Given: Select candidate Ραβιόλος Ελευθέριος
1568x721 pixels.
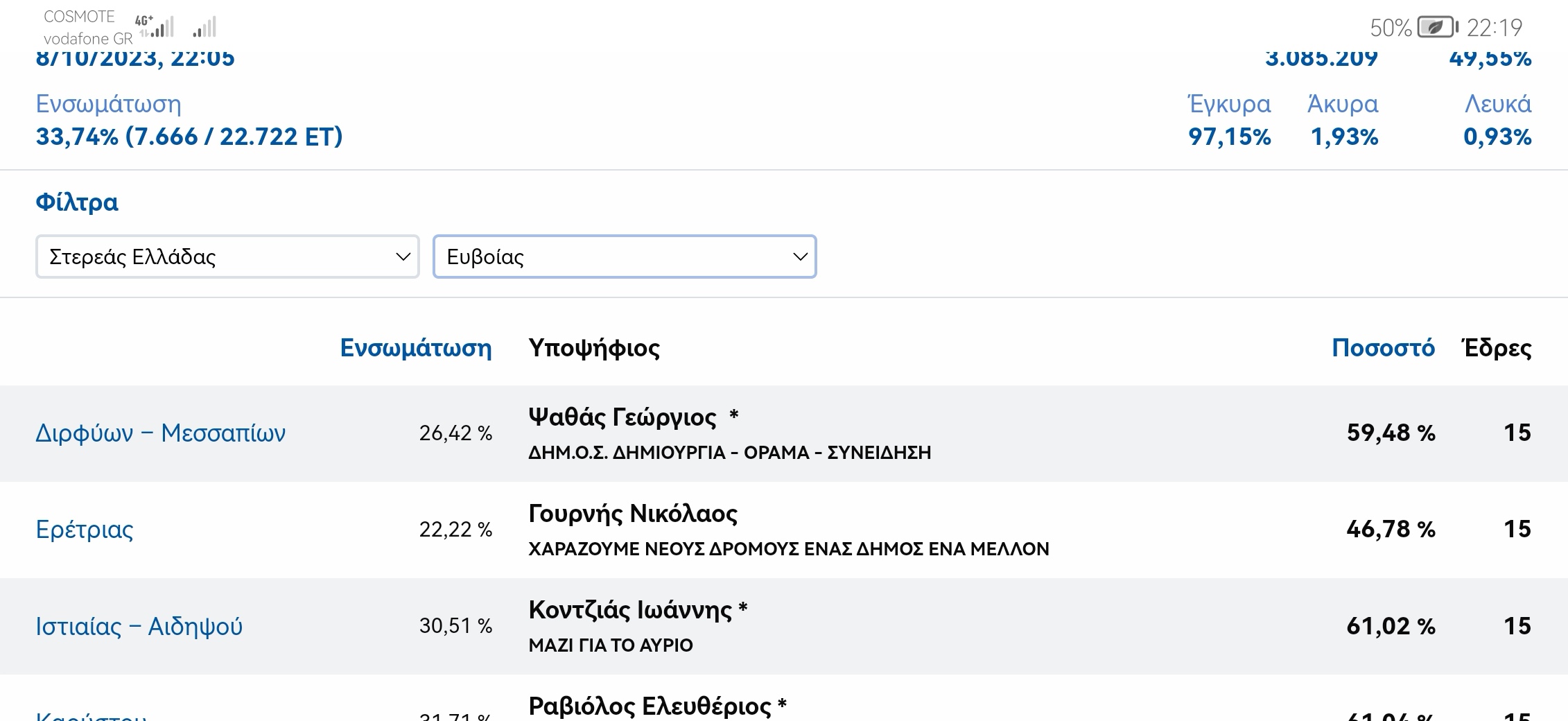Looking at the screenshot, I should (649, 706).
